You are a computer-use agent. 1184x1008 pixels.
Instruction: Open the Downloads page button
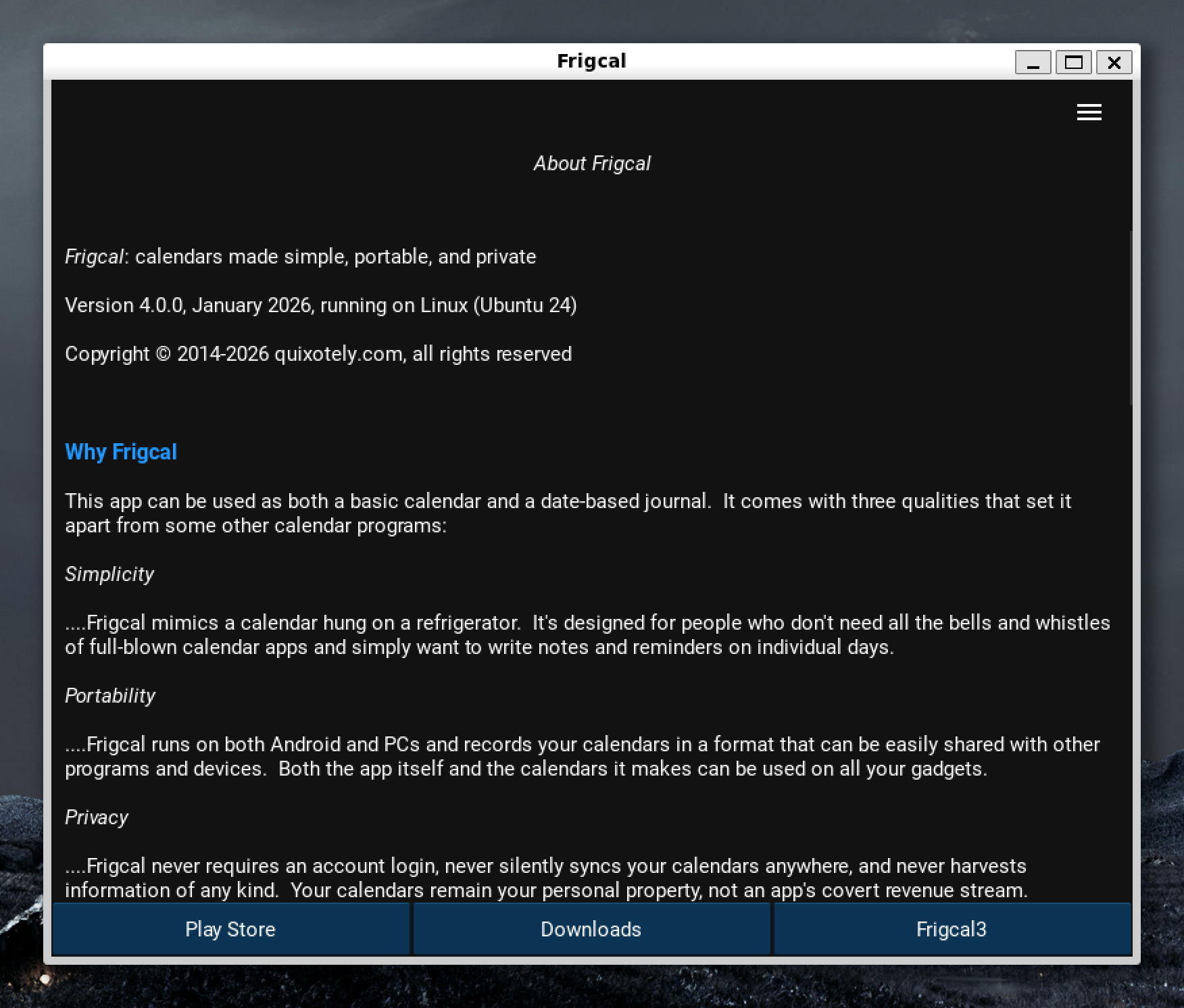(x=591, y=929)
